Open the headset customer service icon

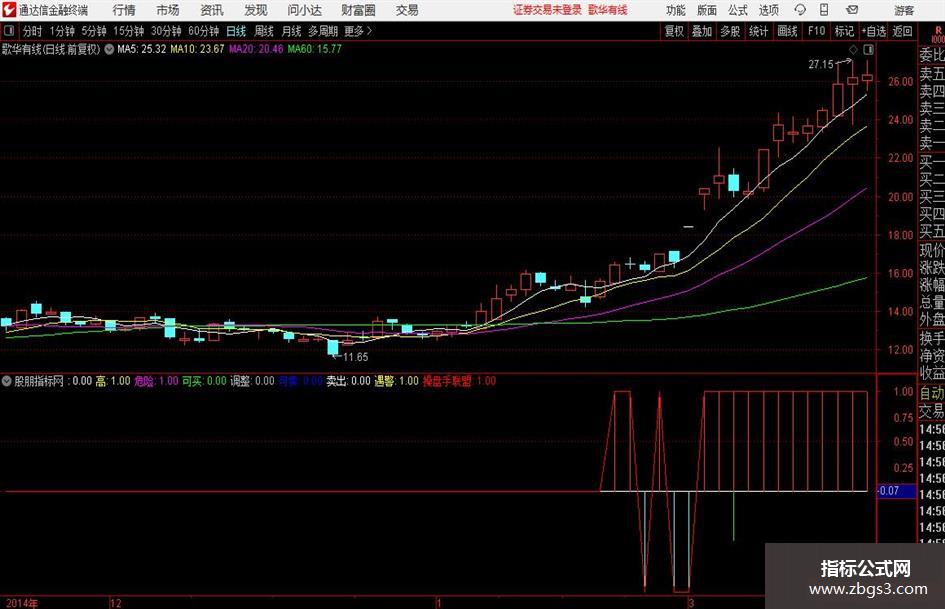(800, 10)
